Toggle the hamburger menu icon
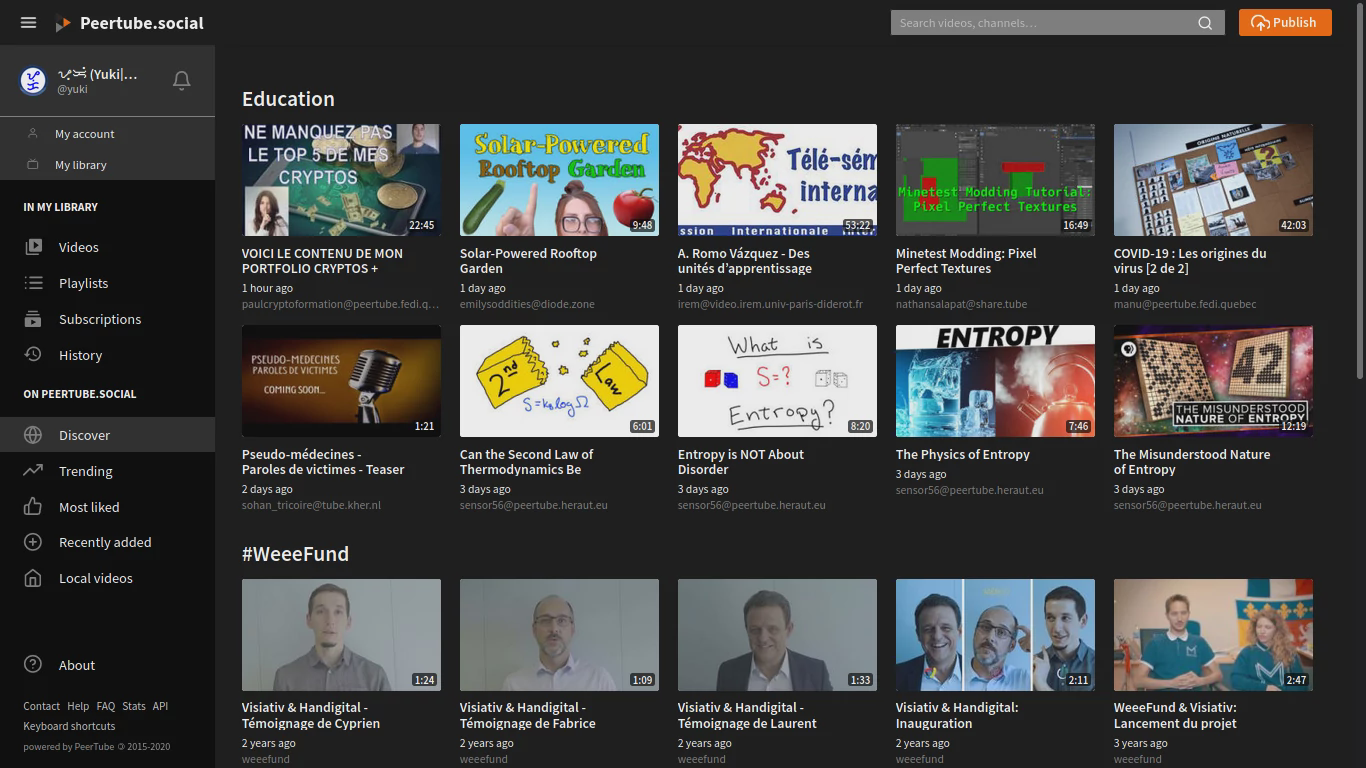Screen dimensions: 1366x768 click(x=28, y=22)
